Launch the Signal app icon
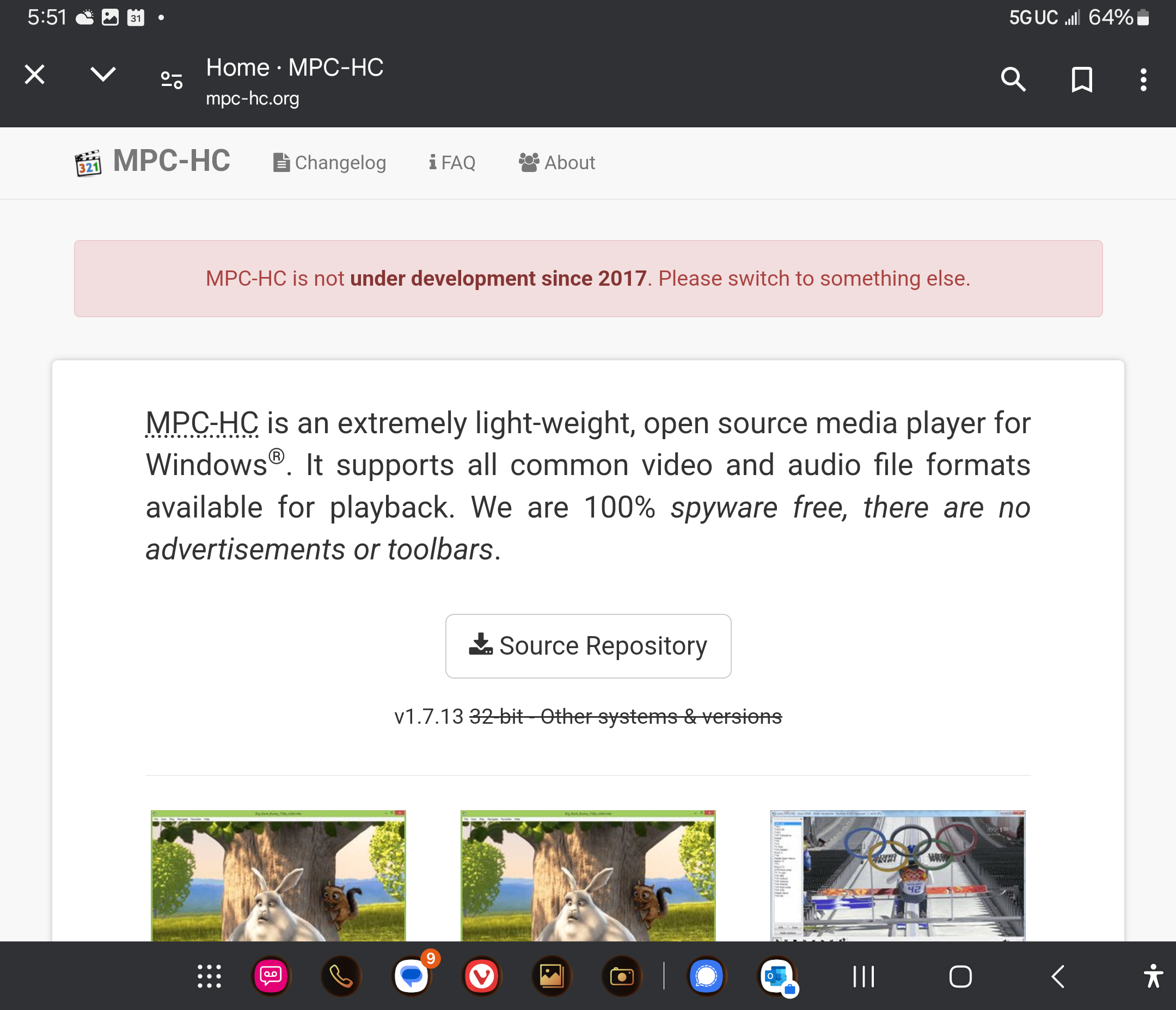The image size is (1176, 1010). 706,976
